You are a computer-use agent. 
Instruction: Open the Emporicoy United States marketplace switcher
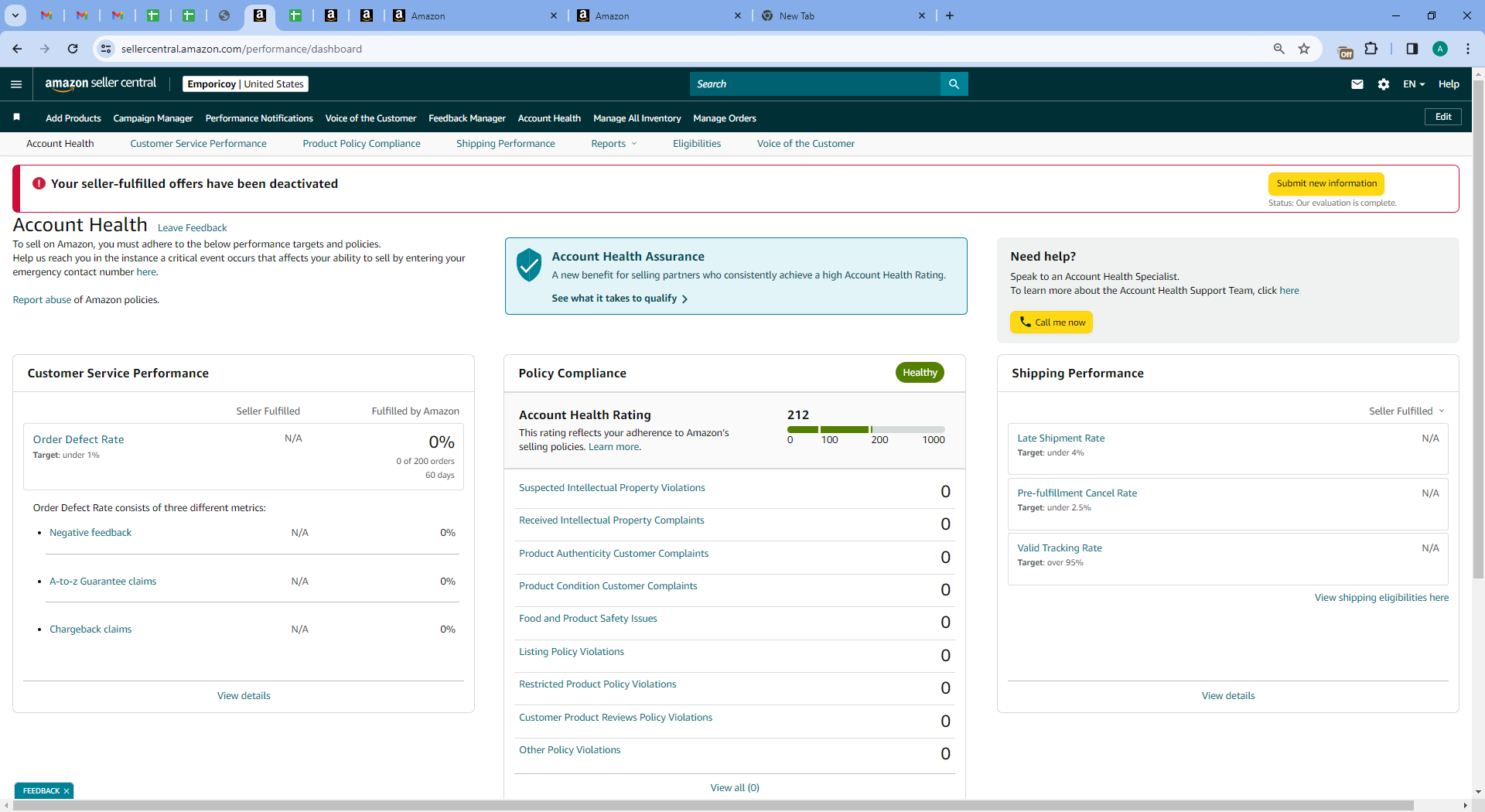tap(245, 84)
